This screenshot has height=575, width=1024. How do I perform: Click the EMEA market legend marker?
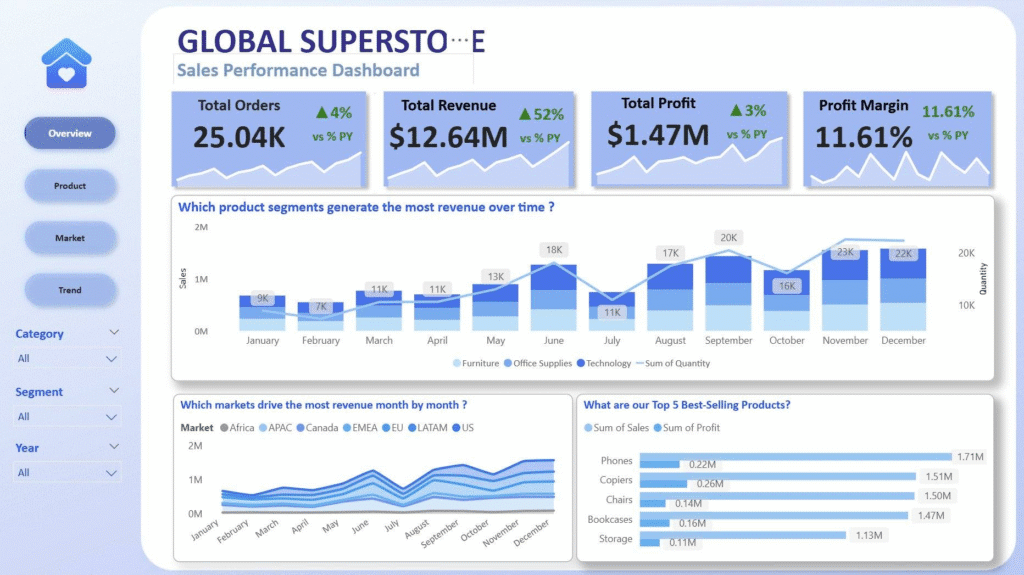pyautogui.click(x=347, y=428)
